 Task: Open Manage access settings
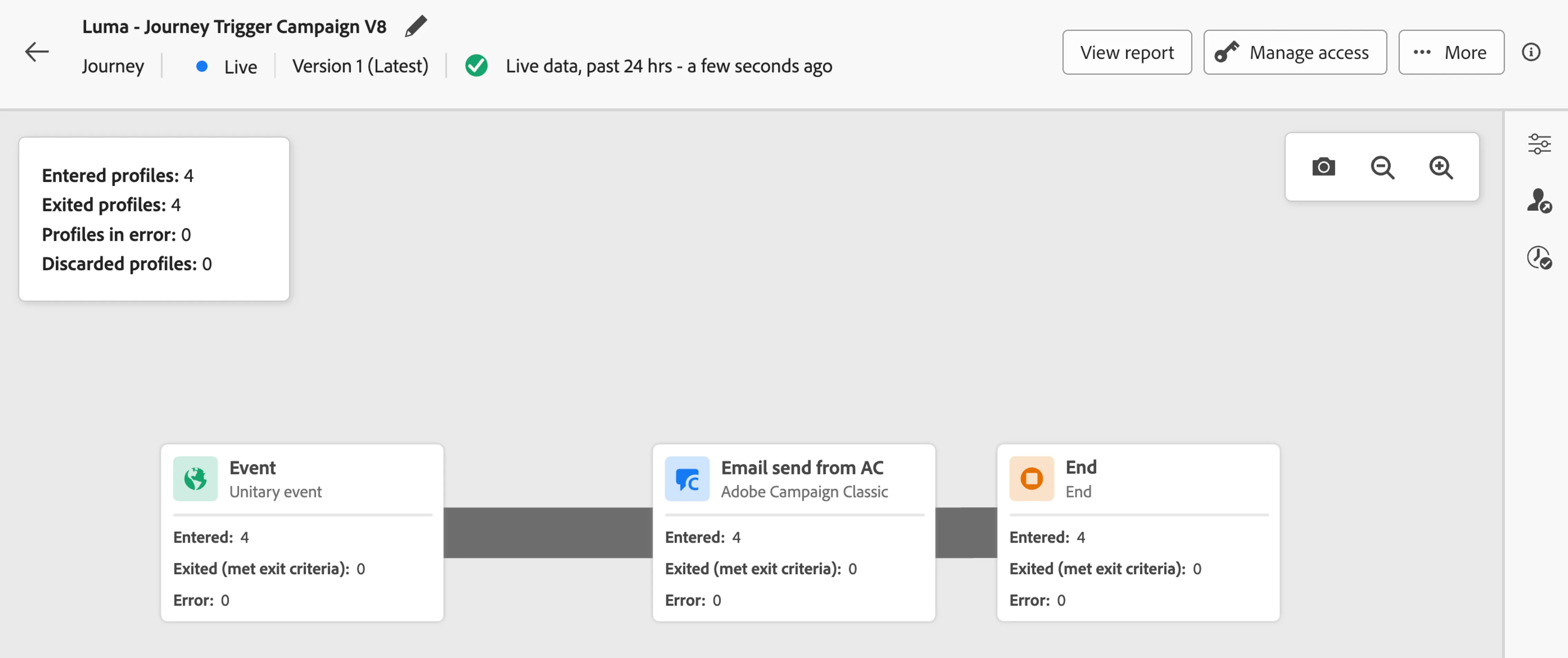point(1295,52)
